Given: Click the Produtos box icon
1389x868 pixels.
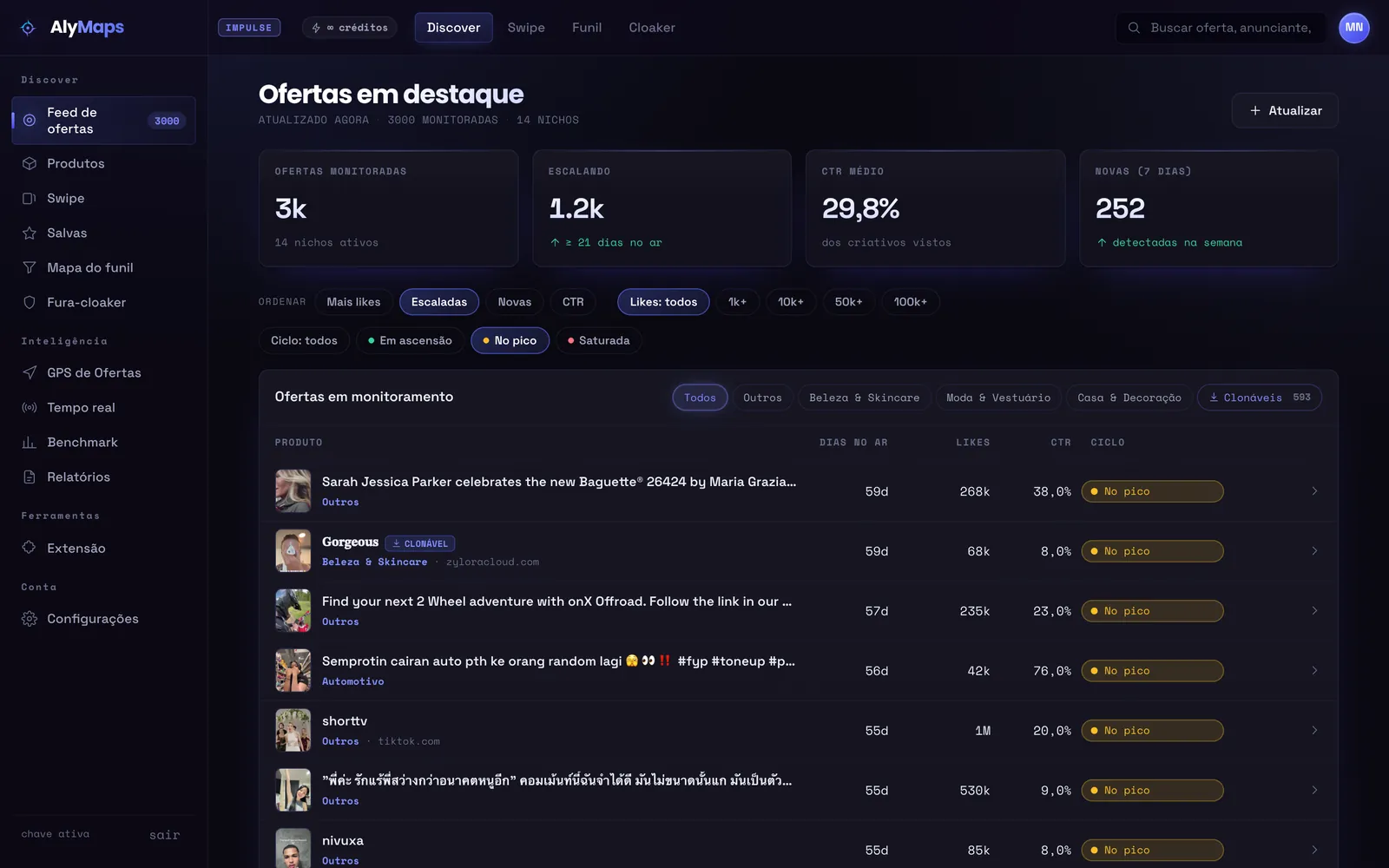Looking at the screenshot, I should (30, 163).
